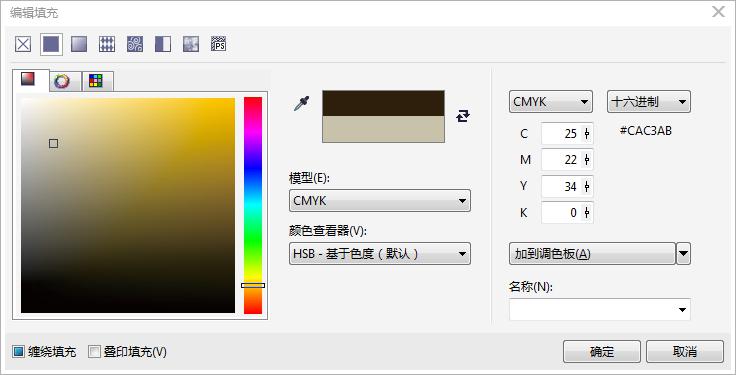This screenshot has width=736, height=375.
Task: Close the 编辑填充 dialog
Action: (718, 12)
